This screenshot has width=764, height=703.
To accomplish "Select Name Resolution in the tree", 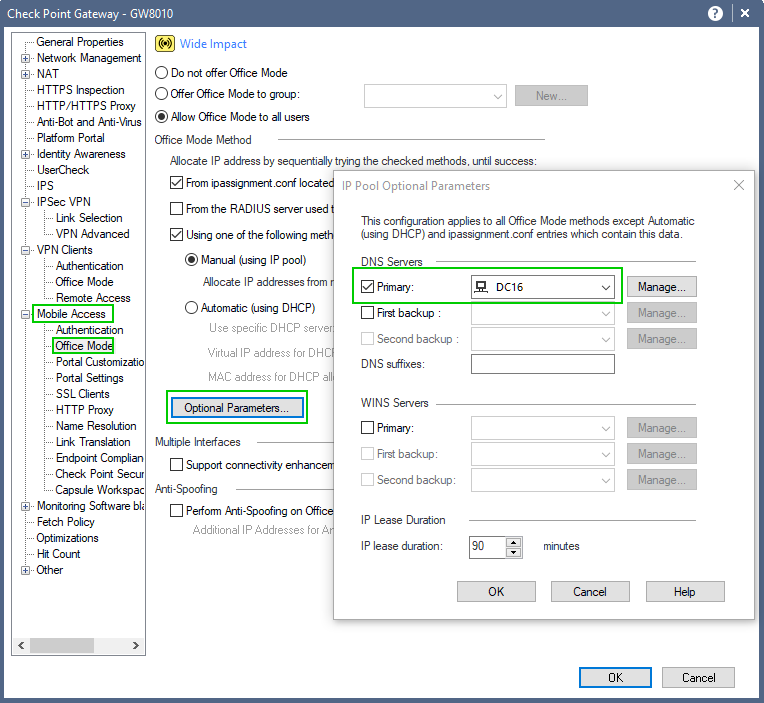I will (x=96, y=426).
